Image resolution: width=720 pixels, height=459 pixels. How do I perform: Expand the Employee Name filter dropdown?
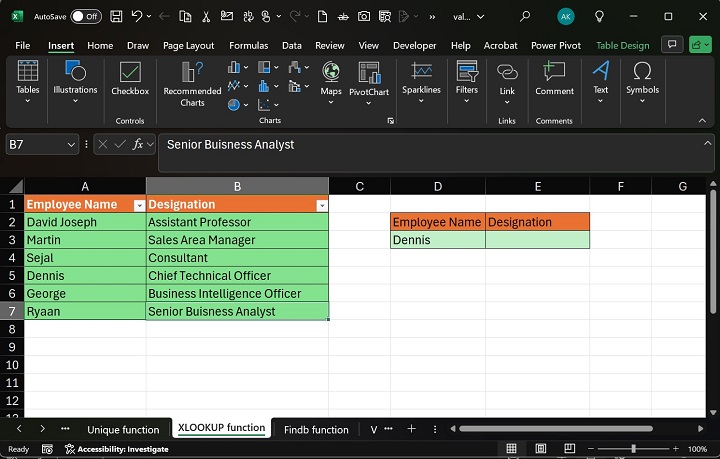click(137, 205)
